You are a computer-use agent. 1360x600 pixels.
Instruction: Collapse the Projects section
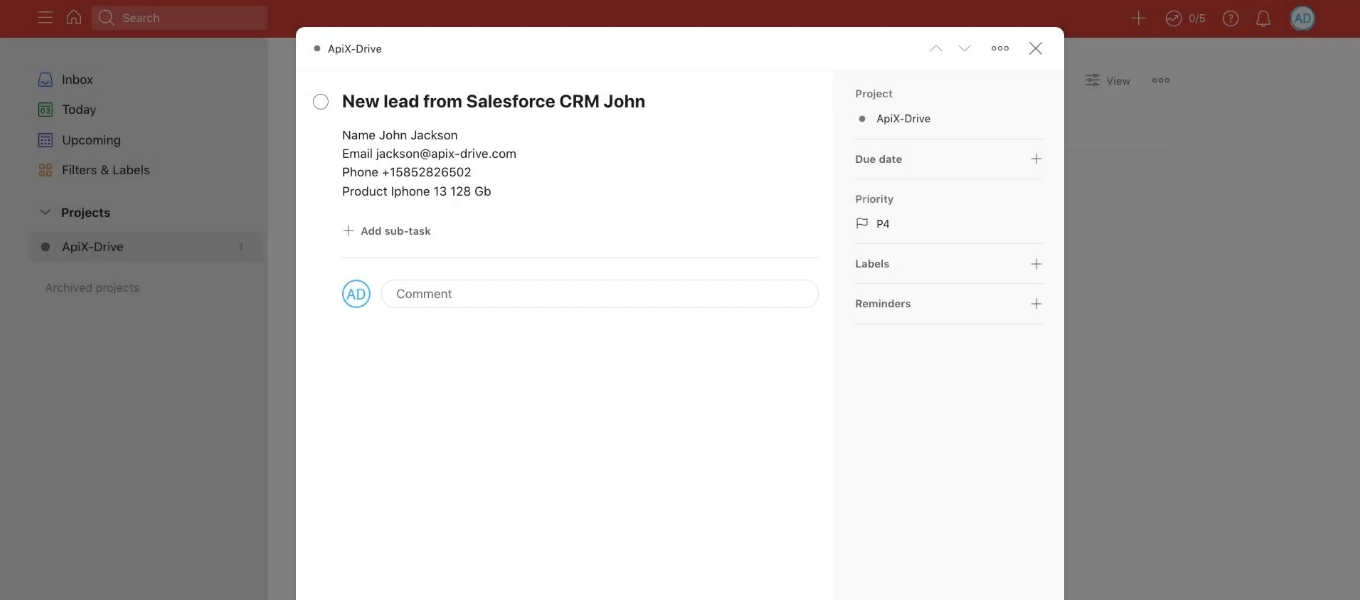pyautogui.click(x=44, y=212)
